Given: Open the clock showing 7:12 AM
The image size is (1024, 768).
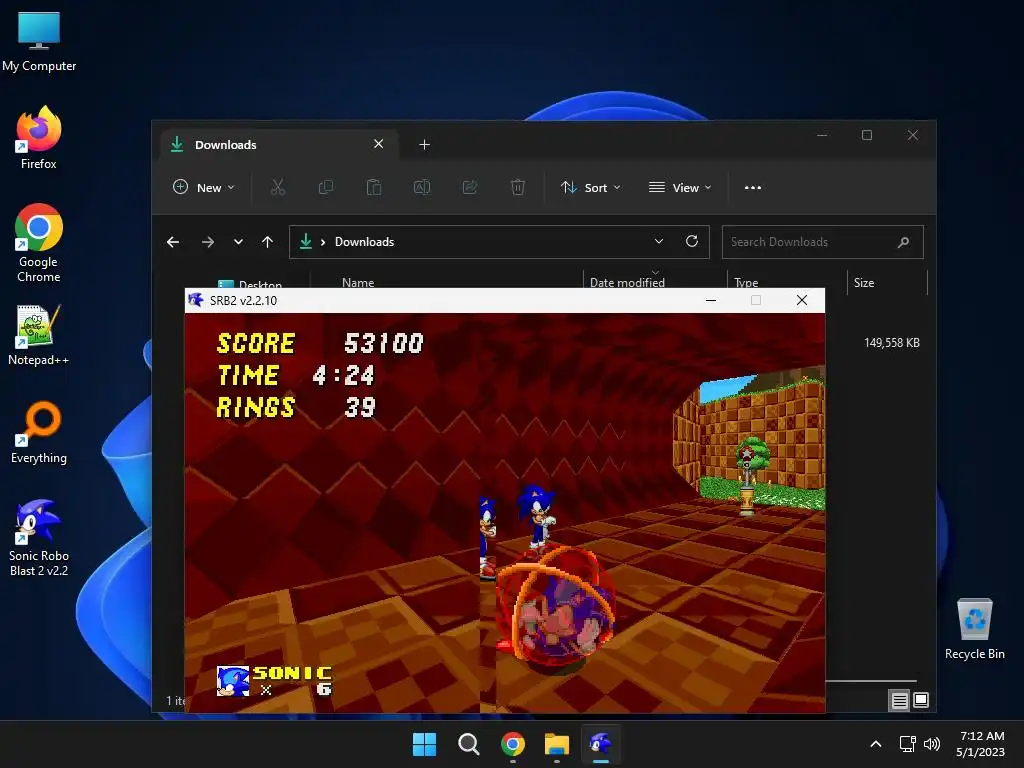Looking at the screenshot, I should [980, 744].
